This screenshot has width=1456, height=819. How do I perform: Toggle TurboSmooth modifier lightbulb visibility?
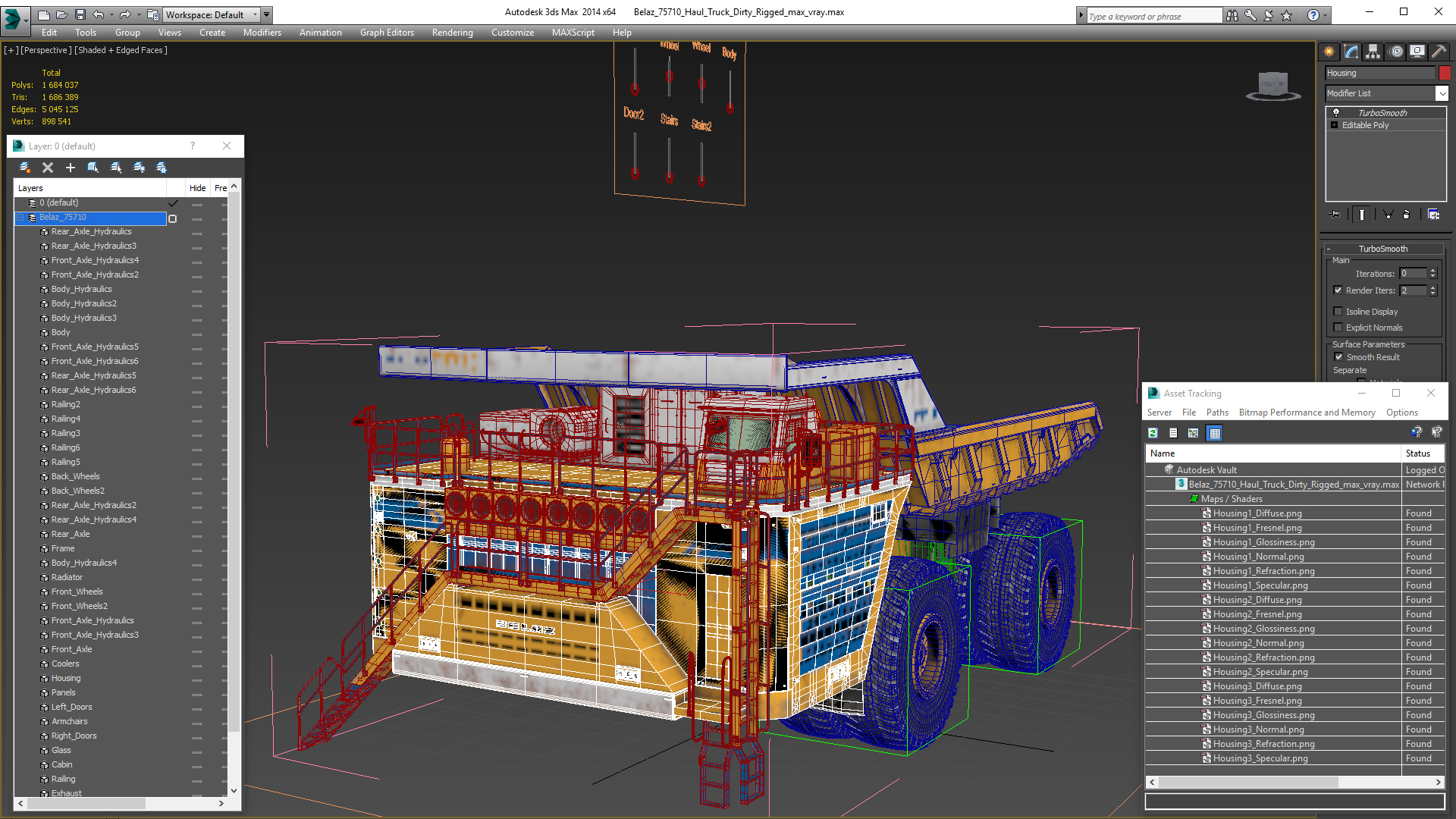(x=1336, y=112)
